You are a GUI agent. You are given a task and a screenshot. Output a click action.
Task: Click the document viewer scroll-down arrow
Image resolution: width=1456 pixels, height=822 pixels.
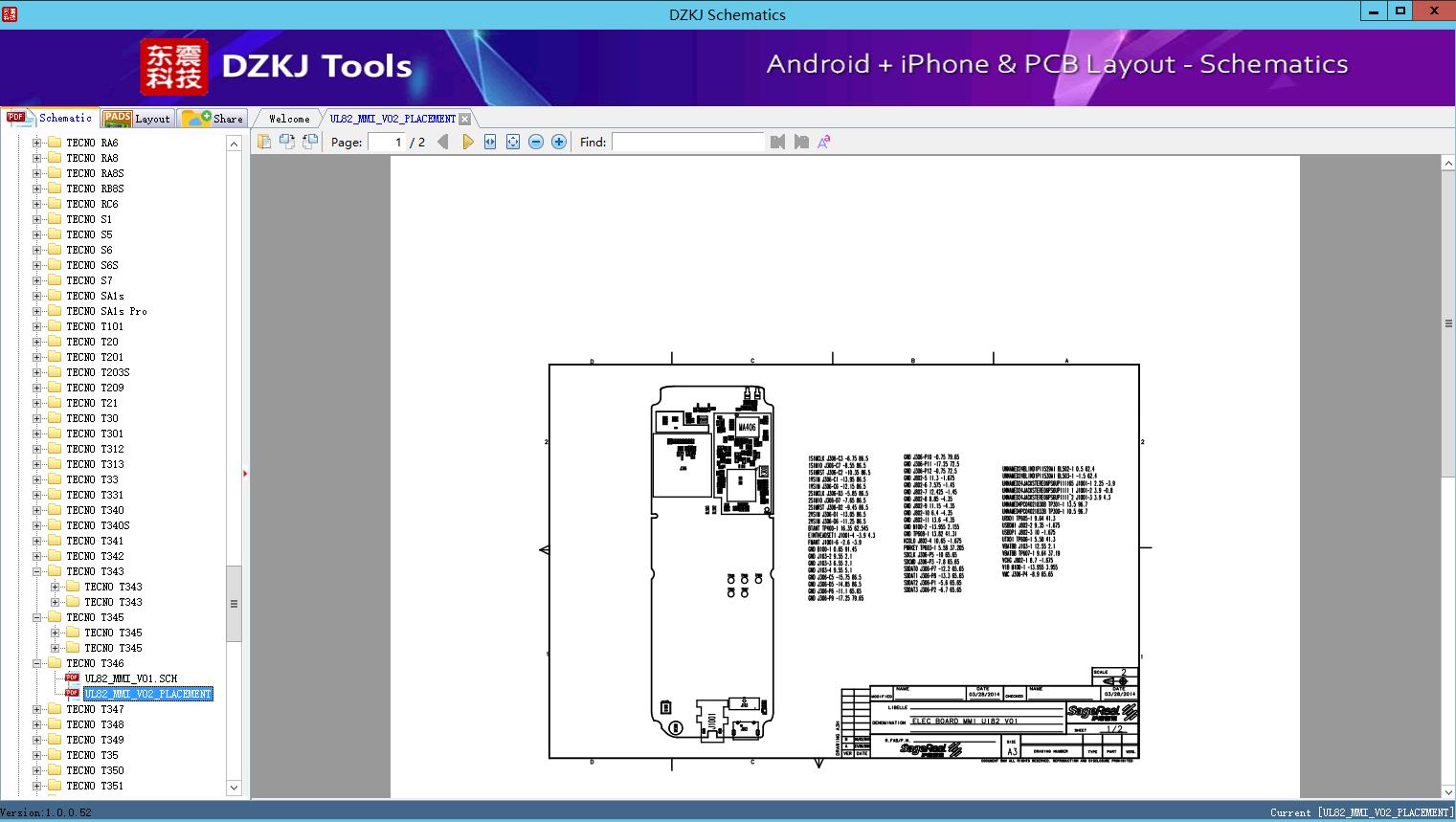point(1448,791)
